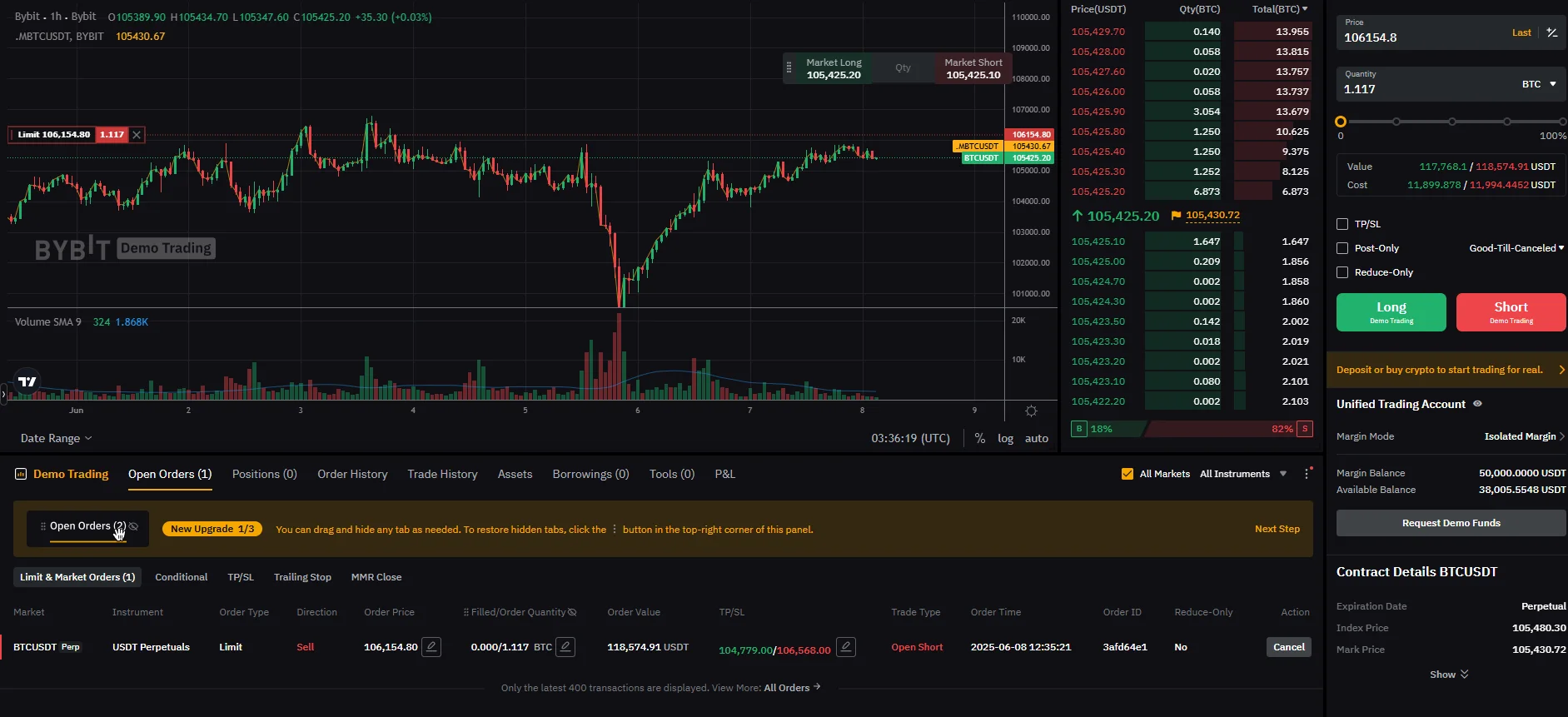1568x717 pixels.
Task: Click the Demo Trading chart icon in the tab bar
Action: pos(21,474)
